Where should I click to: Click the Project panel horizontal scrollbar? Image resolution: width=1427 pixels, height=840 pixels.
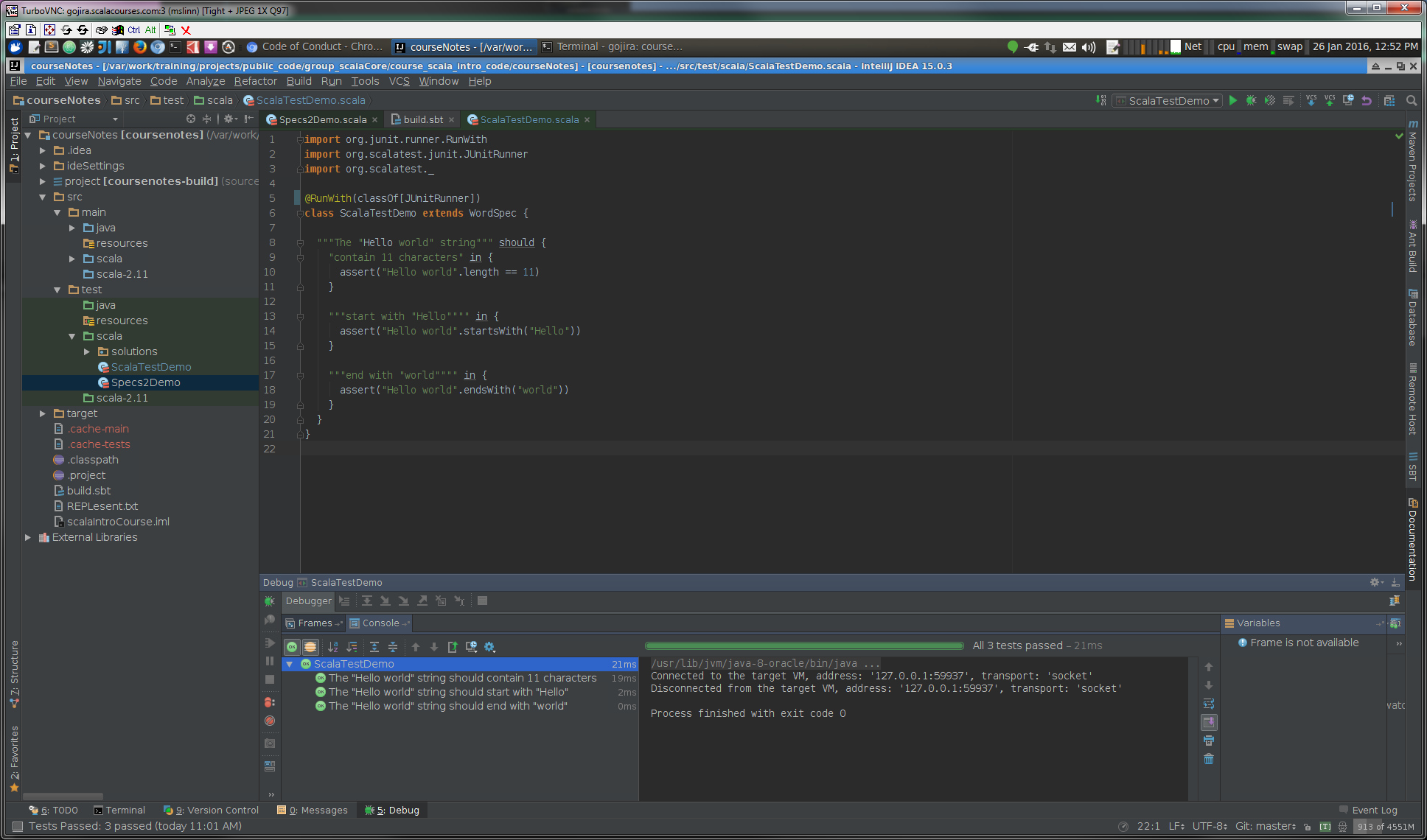[x=63, y=797]
